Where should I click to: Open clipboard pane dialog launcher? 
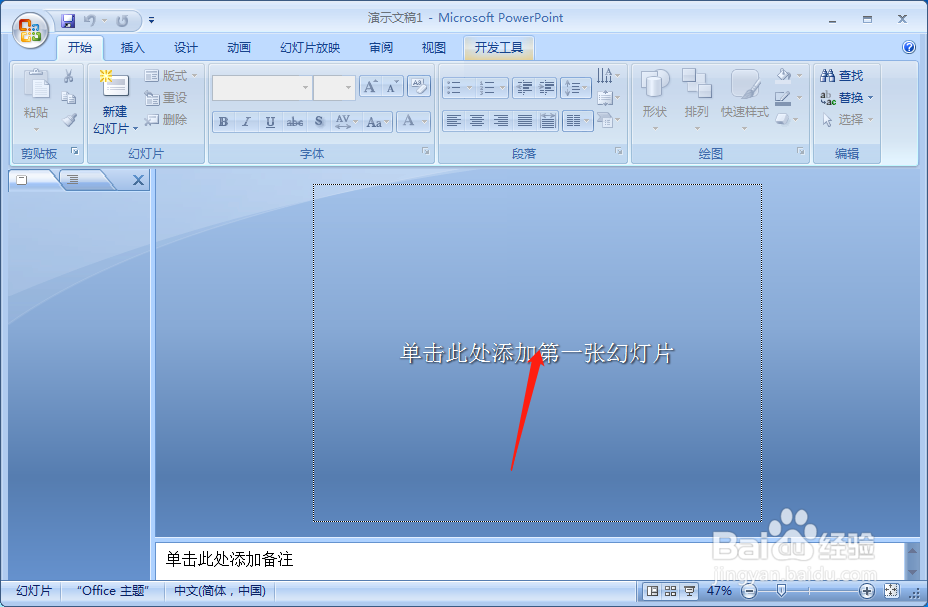click(x=75, y=152)
